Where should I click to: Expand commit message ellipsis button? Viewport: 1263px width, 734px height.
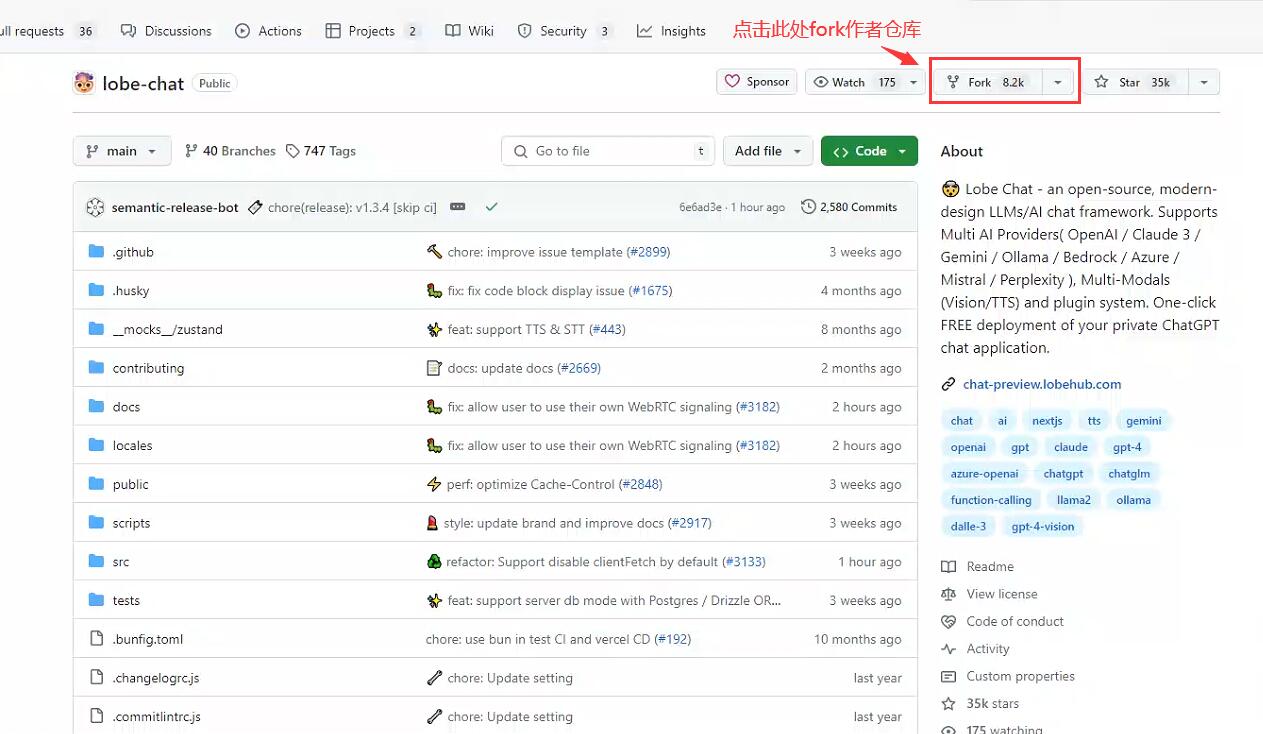click(458, 207)
